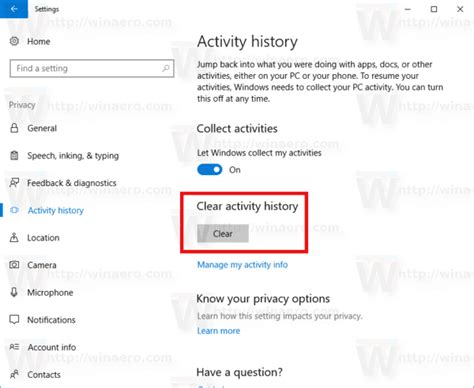Click the Notifications speech bubble icon
The width and height of the screenshot is (474, 388).
click(x=14, y=319)
